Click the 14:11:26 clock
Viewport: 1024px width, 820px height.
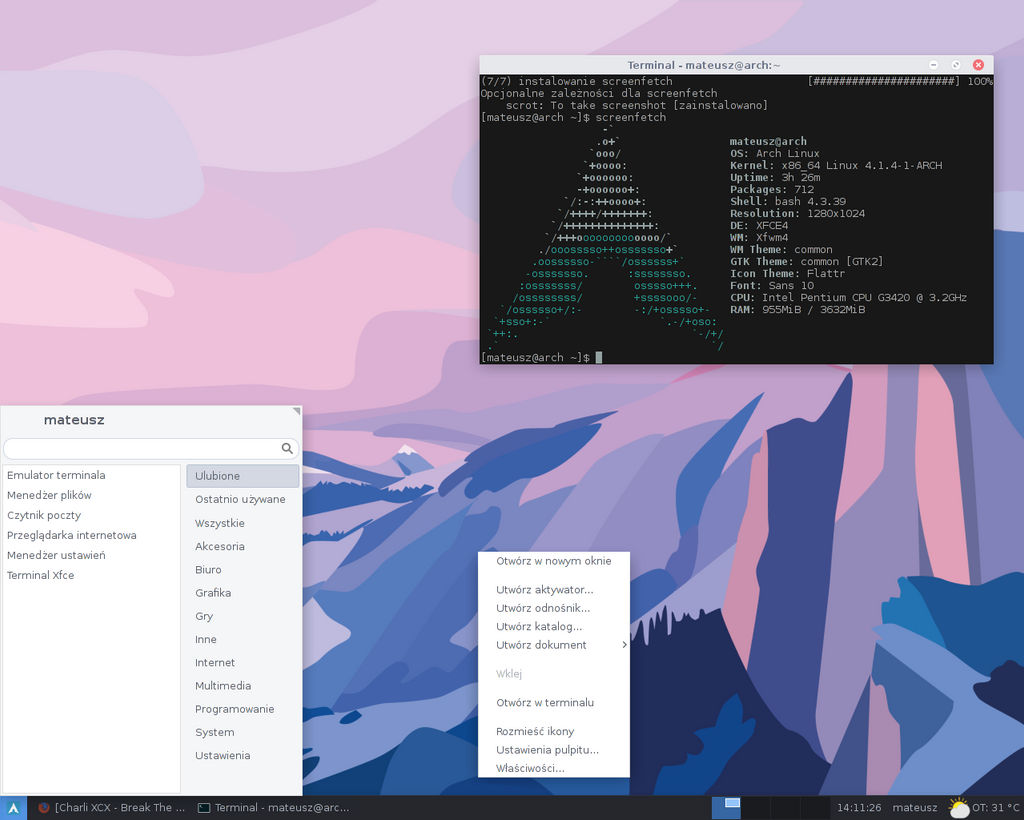[859, 808]
